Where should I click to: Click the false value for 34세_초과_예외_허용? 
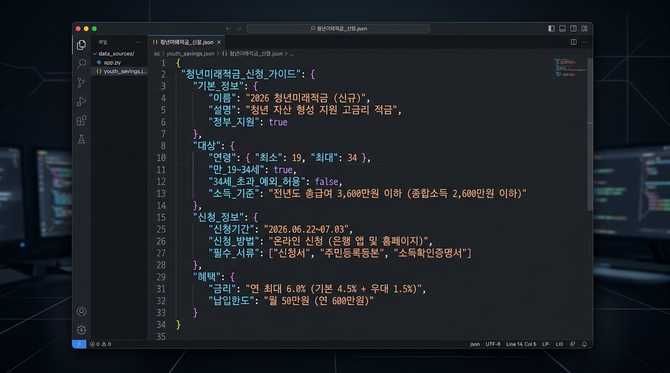tap(326, 182)
